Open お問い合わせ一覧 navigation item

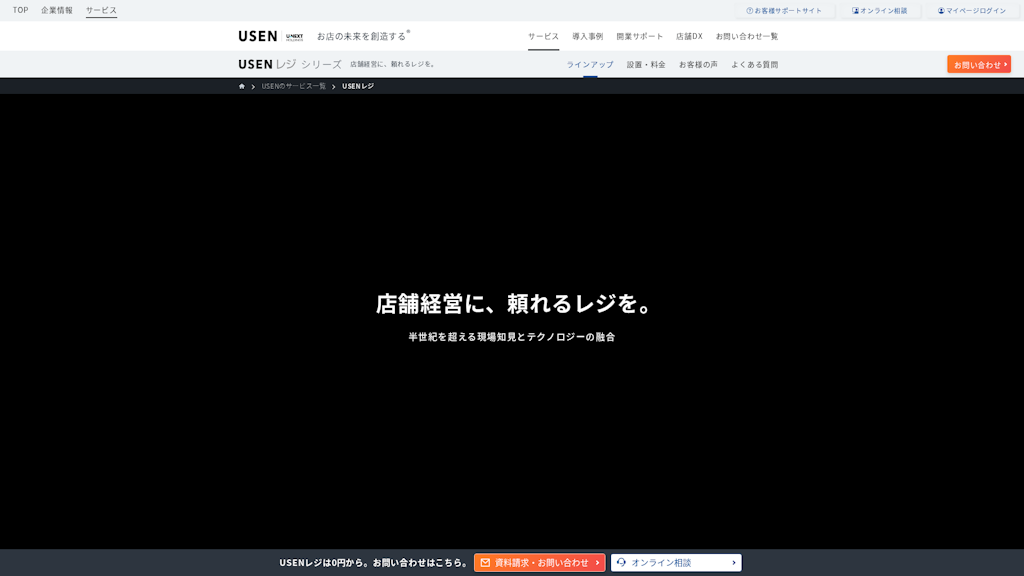pos(746,37)
